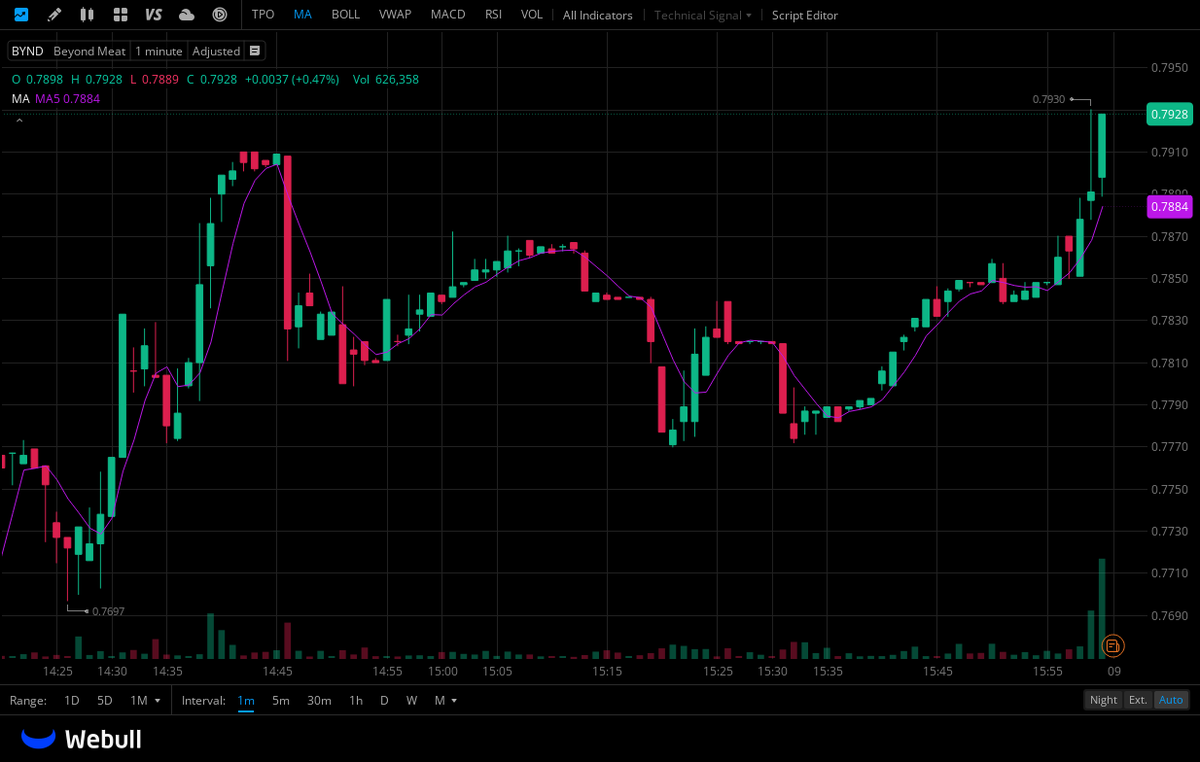Click the MA5 0.7884 legend label
The image size is (1200, 762).
coord(68,98)
